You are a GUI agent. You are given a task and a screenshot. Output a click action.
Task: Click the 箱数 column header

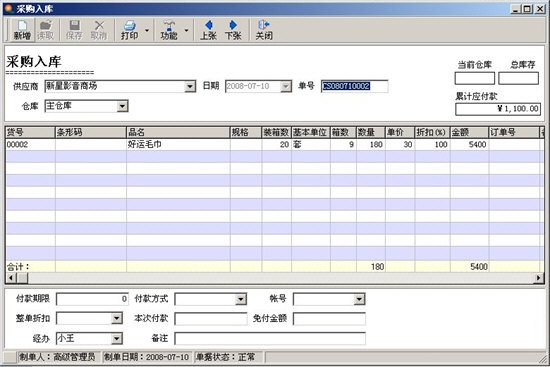[343, 132]
